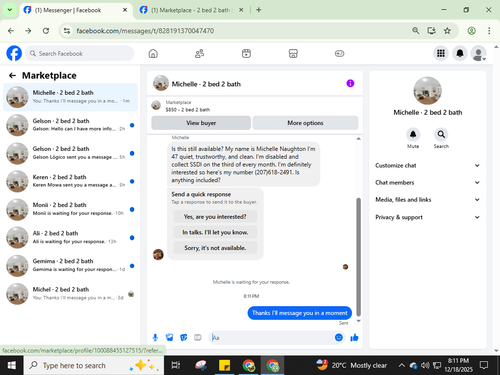This screenshot has width=500, height=375.
Task: Choose a sticker icon
Action: click(184, 338)
